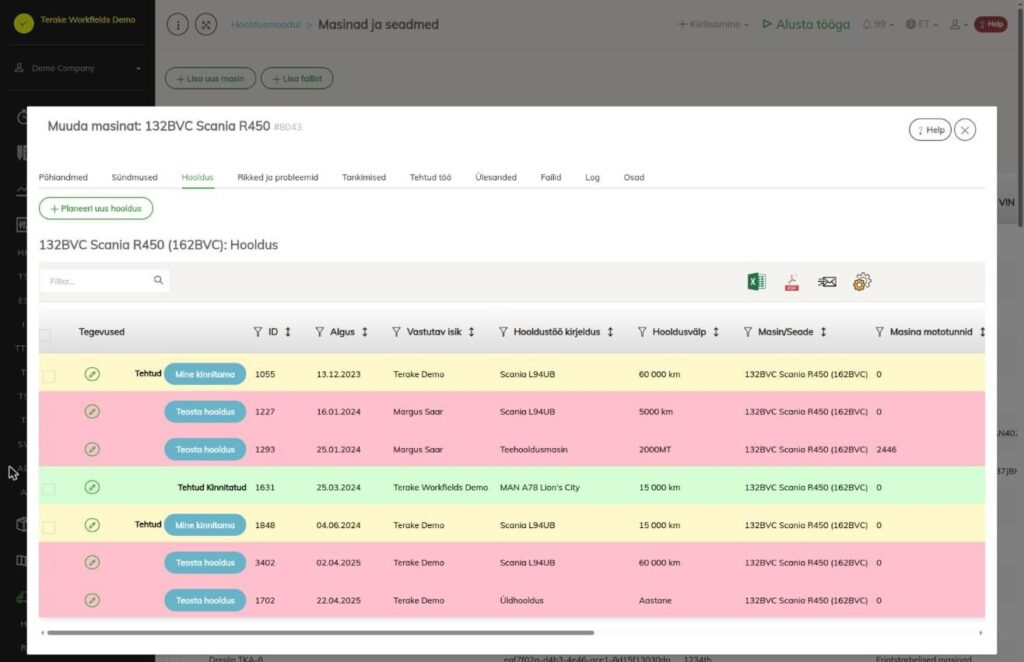1024x662 pixels.
Task: Sort by Algus date arrows
Action: pos(364,332)
